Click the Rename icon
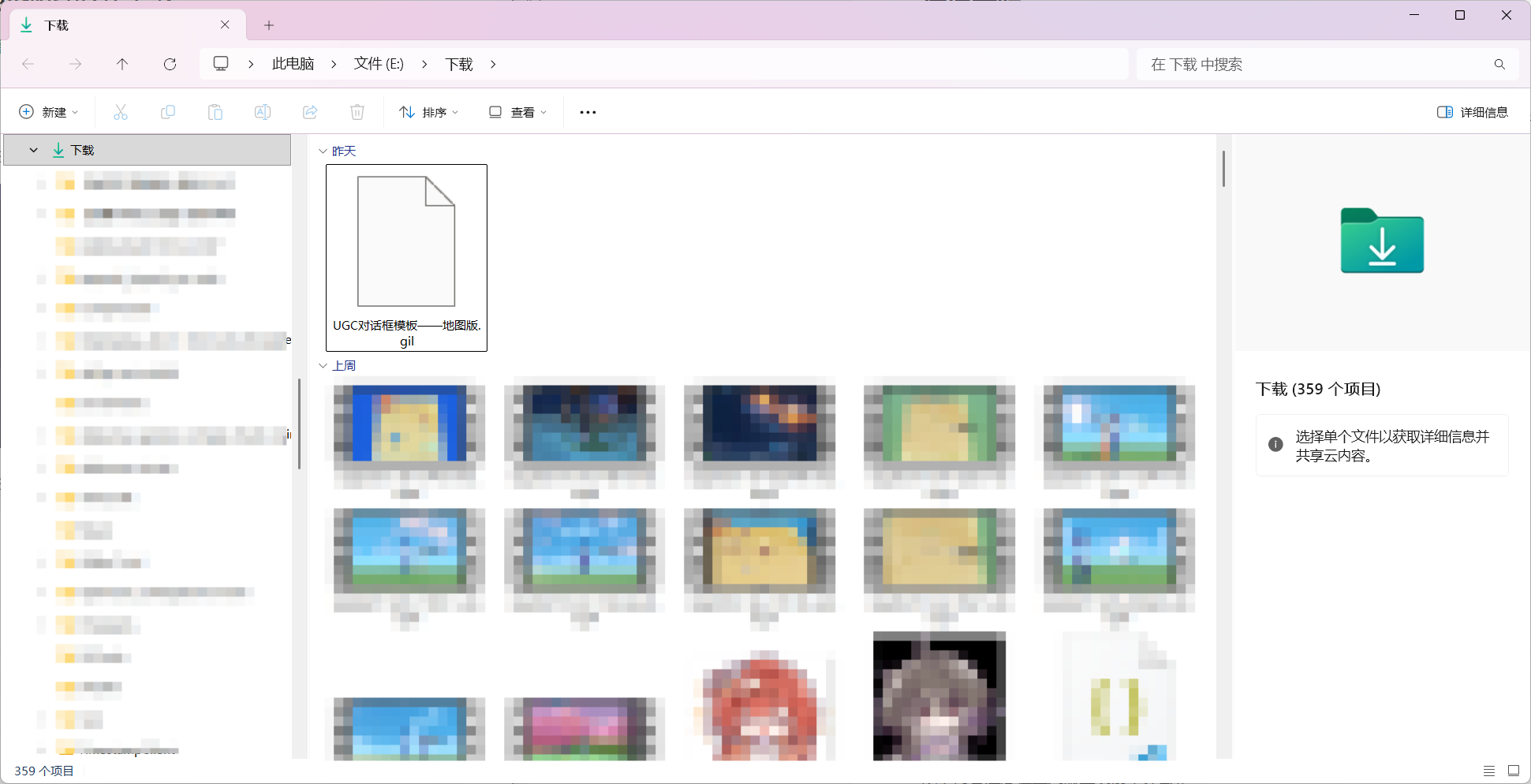This screenshot has width=1531, height=784. tap(263, 112)
